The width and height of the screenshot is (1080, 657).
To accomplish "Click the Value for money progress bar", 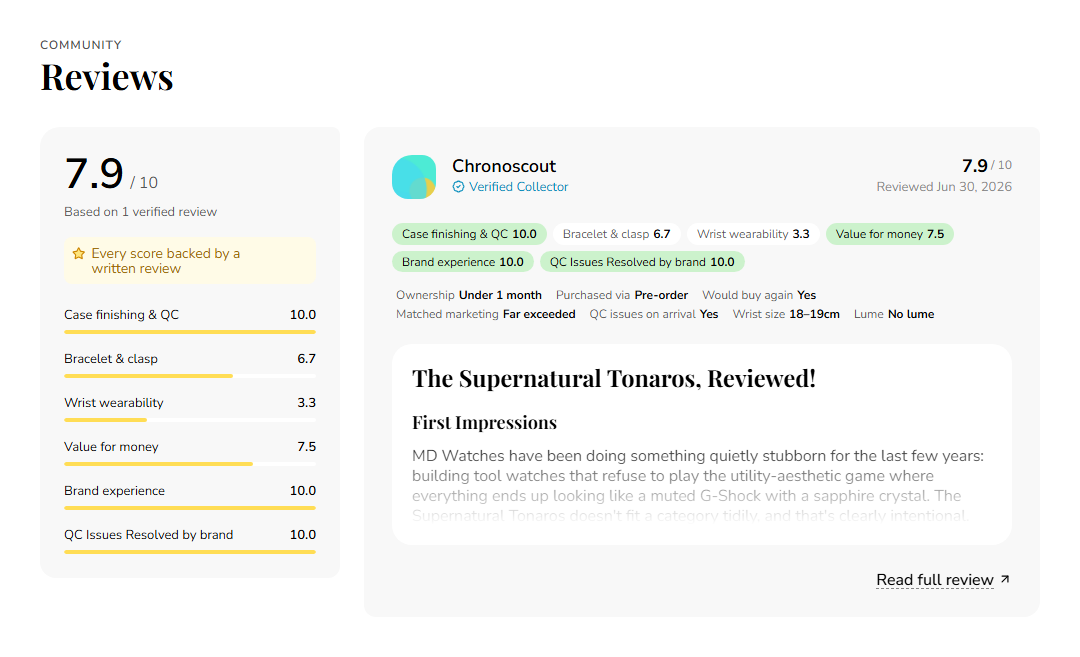I will (189, 464).
